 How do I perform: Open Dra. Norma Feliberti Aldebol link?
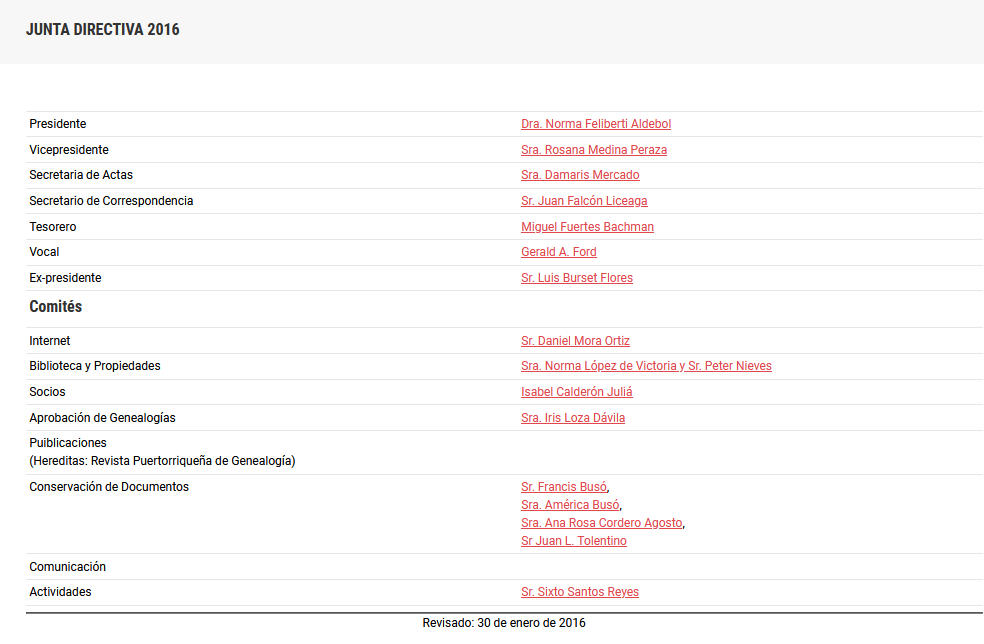click(x=595, y=124)
